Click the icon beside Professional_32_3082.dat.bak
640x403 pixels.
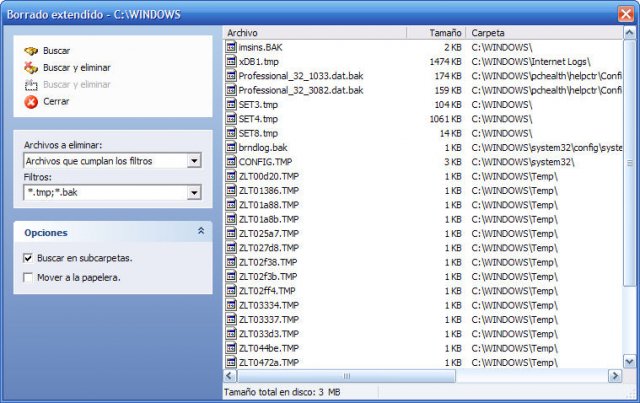click(231, 90)
